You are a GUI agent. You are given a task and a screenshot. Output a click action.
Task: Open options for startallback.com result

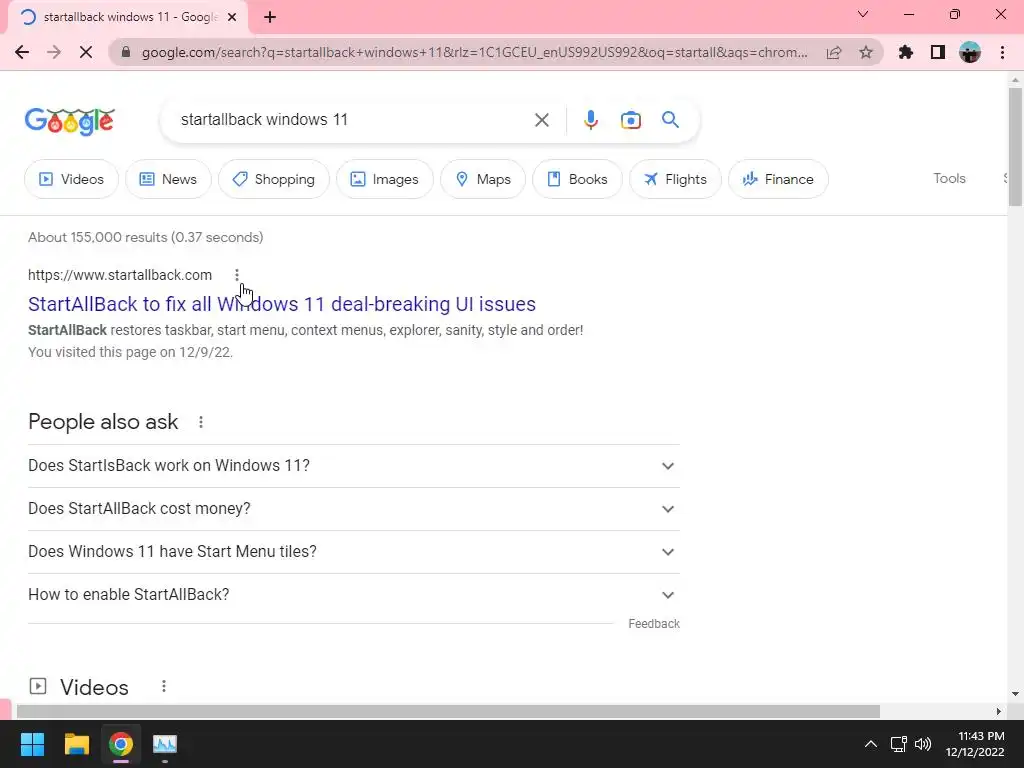click(237, 275)
